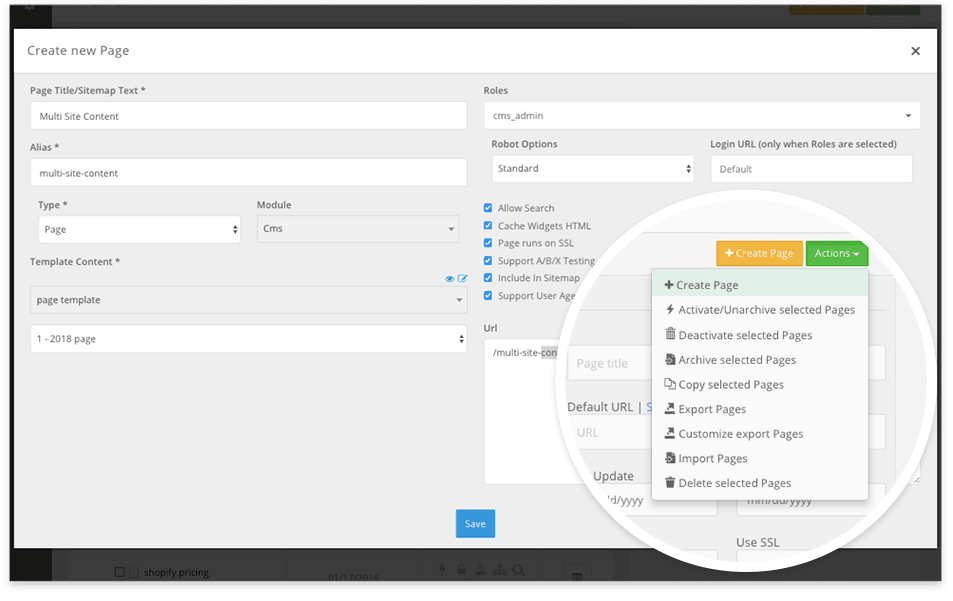The width and height of the screenshot is (953, 601).
Task: Open the Module dropdown showing Cms
Action: [357, 229]
